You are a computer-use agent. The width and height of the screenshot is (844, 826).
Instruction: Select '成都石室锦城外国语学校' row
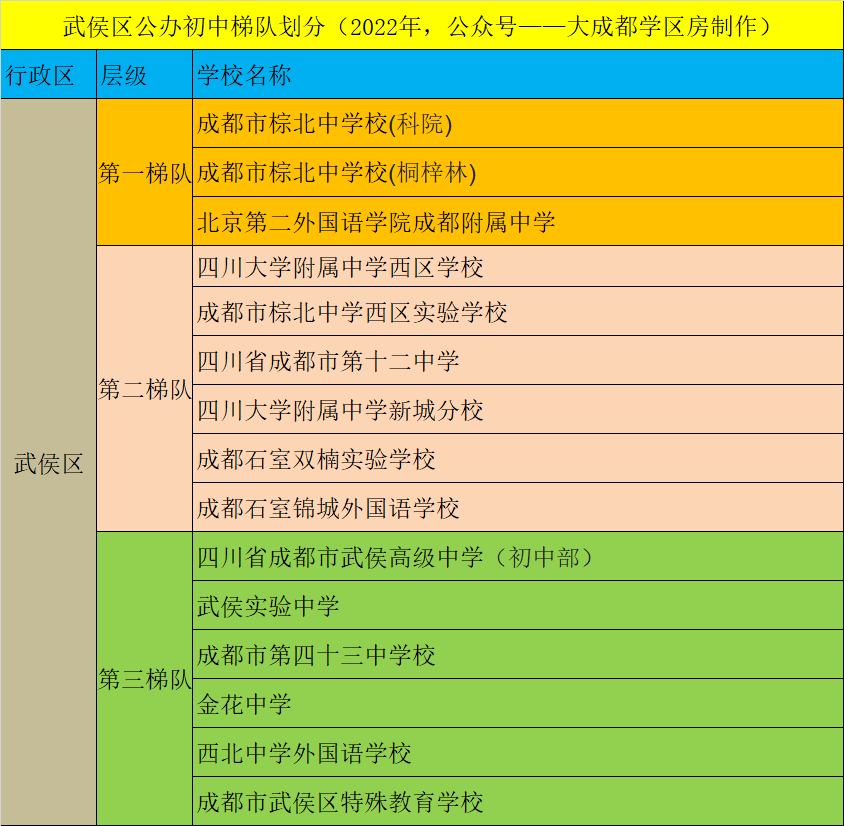tap(518, 507)
